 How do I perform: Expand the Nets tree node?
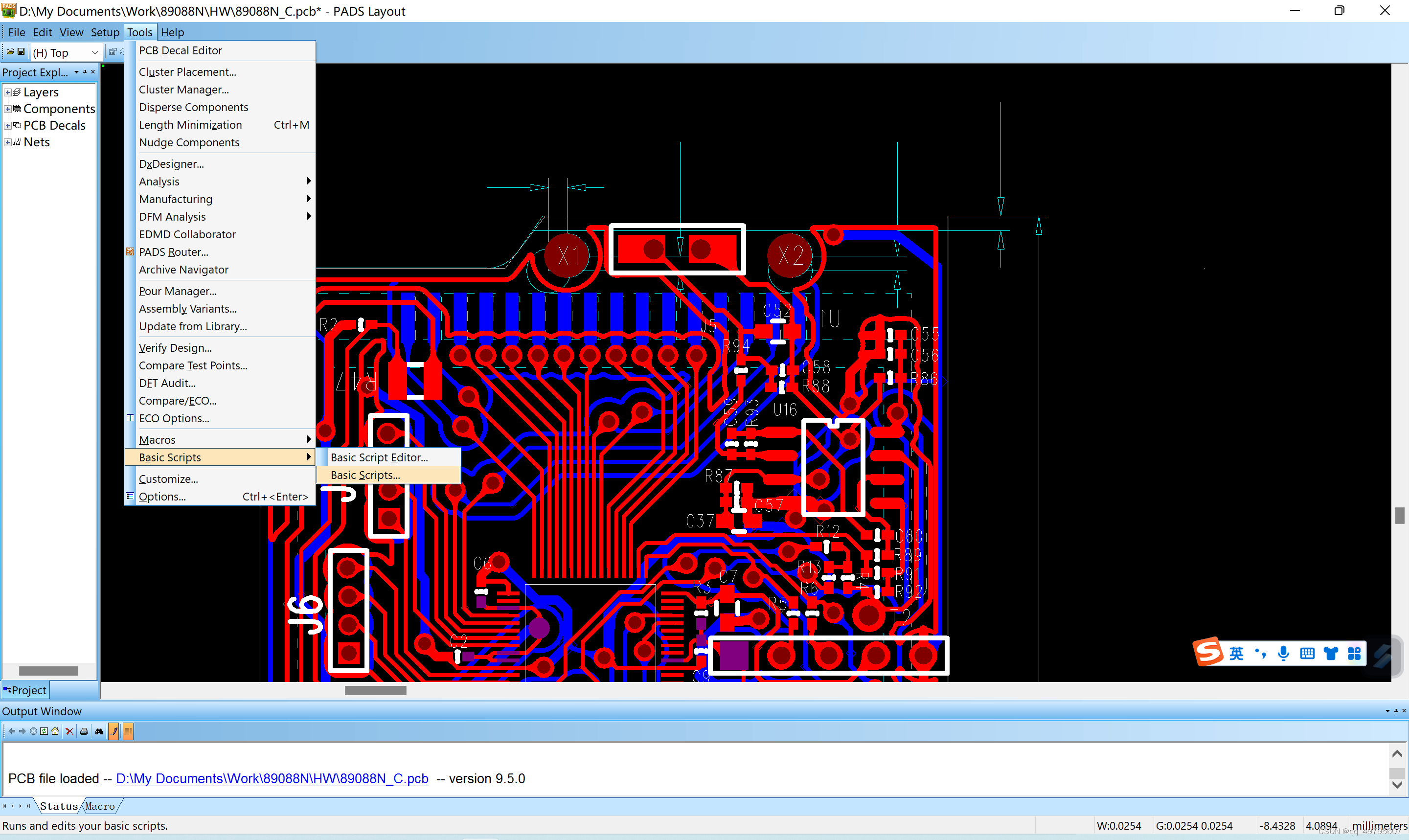click(x=7, y=142)
